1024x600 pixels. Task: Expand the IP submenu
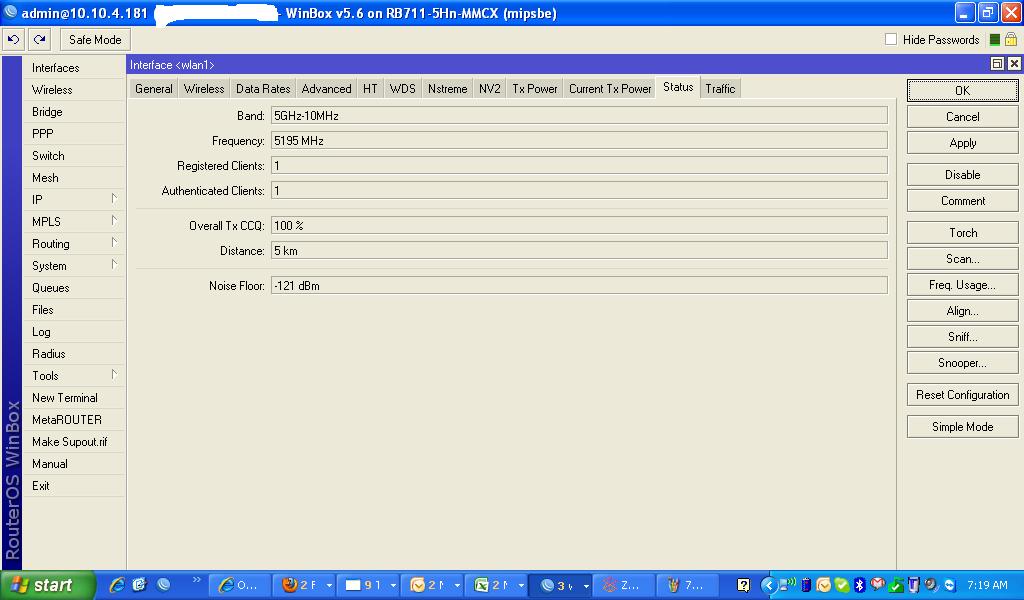click(114, 198)
